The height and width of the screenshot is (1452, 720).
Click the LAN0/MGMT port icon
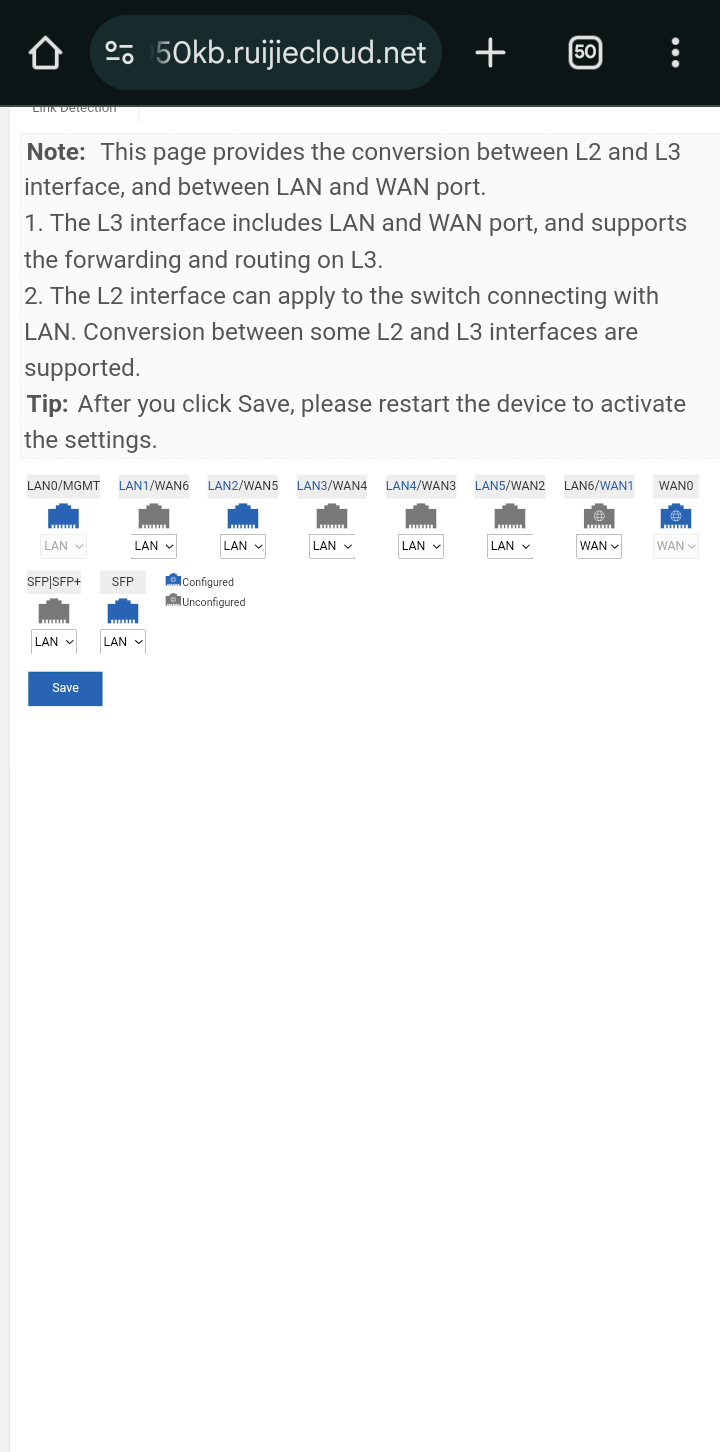(63, 517)
